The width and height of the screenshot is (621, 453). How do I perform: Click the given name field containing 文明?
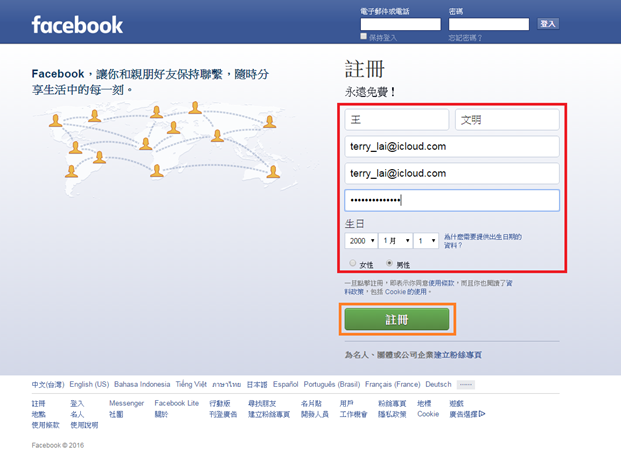507,120
